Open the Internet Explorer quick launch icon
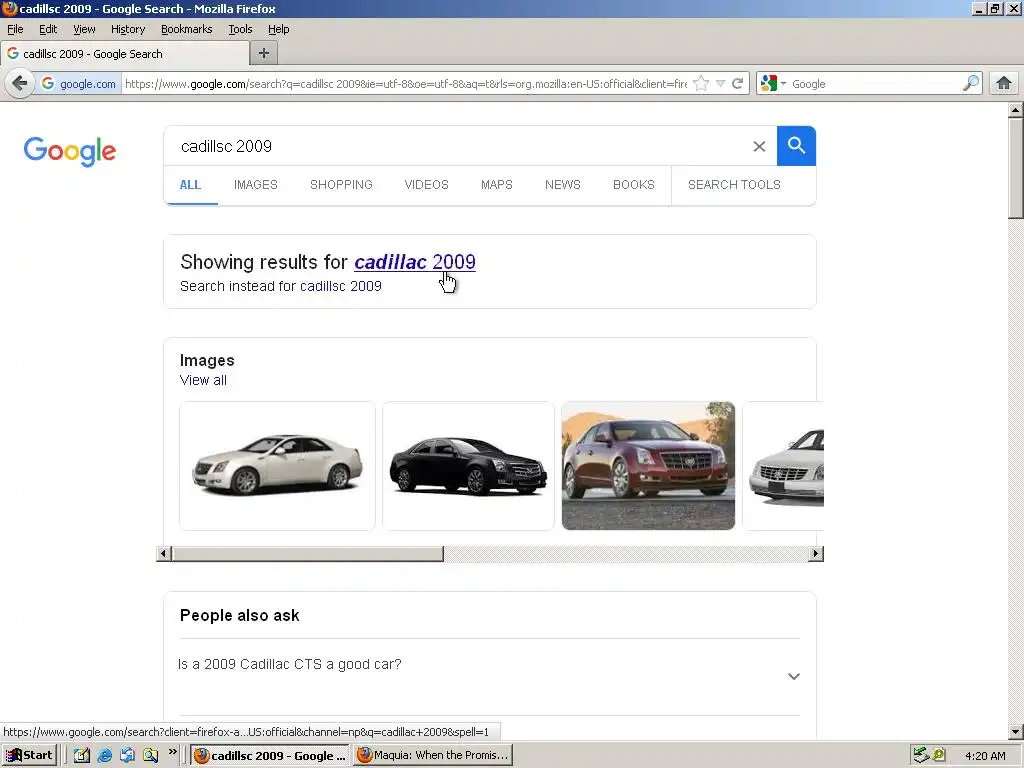 [104, 756]
